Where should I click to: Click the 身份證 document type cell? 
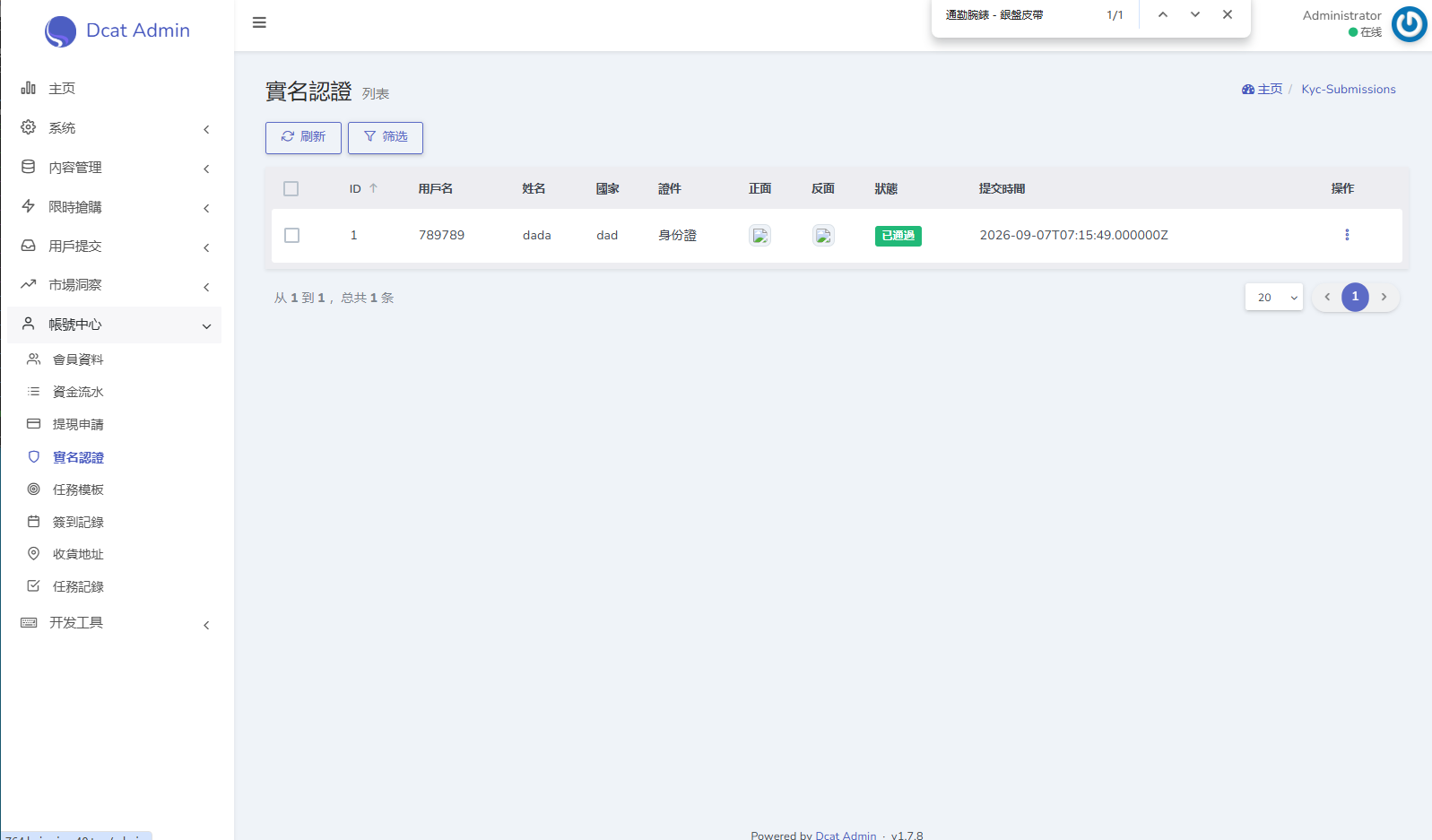coord(677,235)
